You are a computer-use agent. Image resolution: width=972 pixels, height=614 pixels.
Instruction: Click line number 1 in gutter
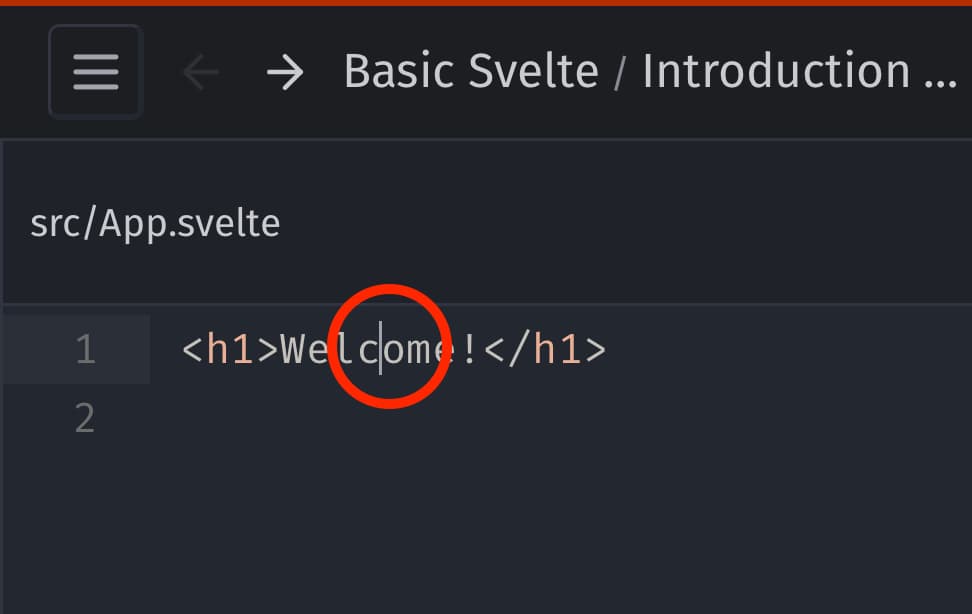click(x=86, y=349)
